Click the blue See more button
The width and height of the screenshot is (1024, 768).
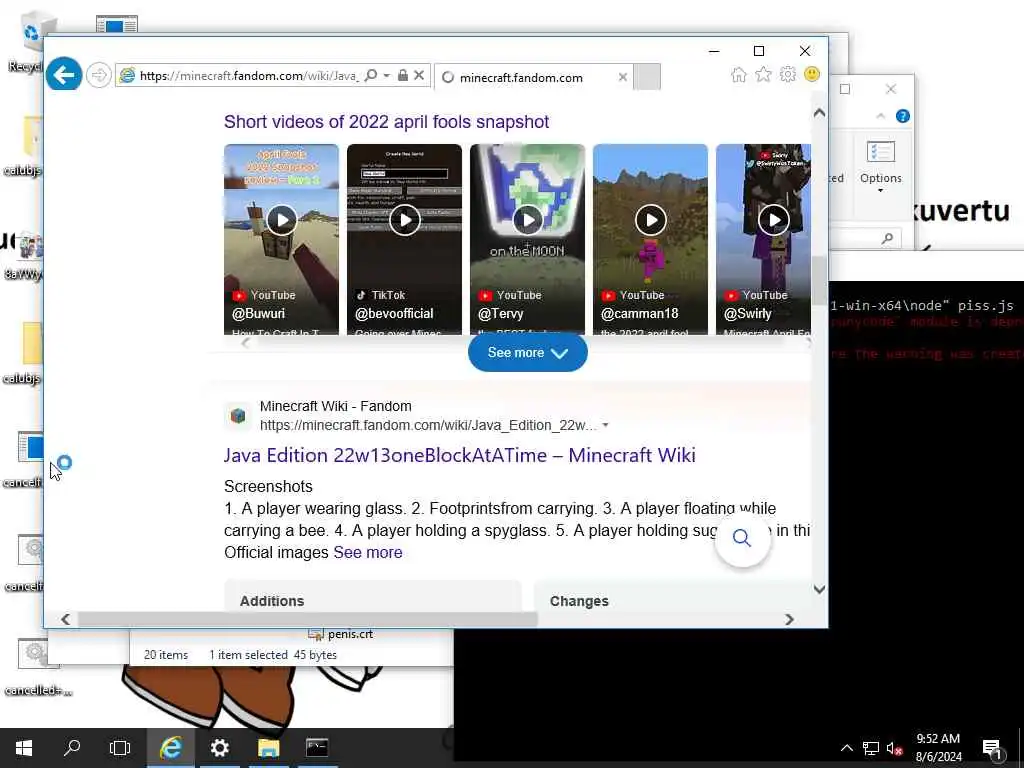(x=528, y=353)
